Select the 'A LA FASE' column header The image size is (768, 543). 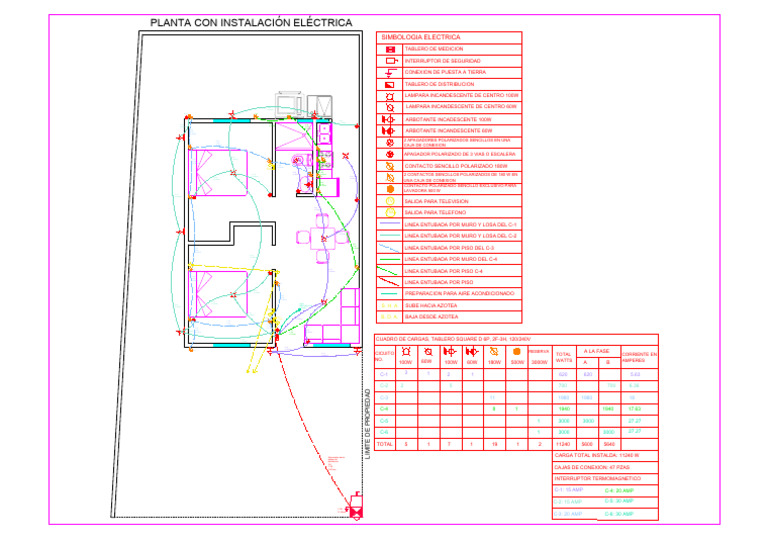[x=596, y=351]
